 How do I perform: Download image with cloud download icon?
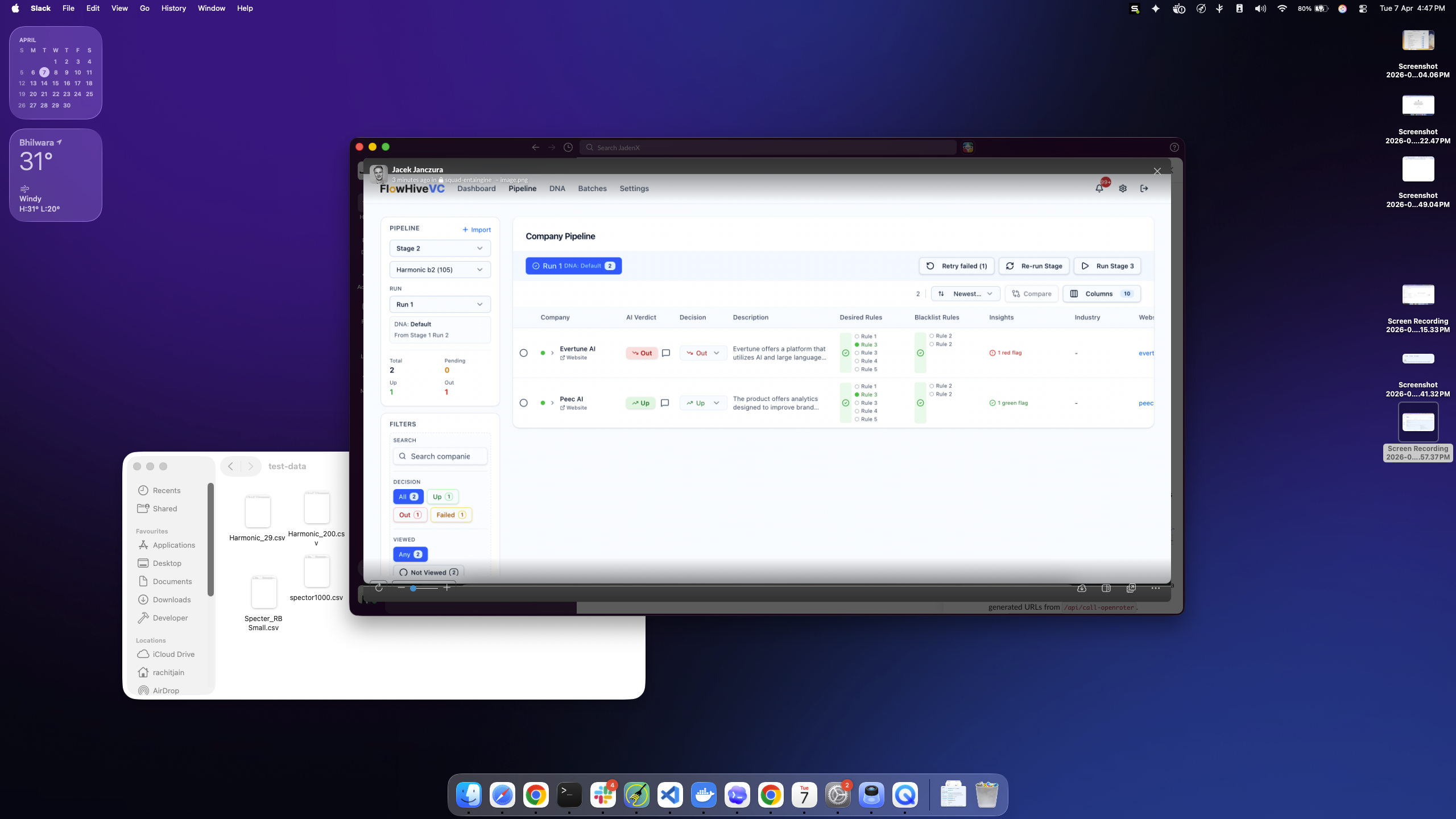1082,588
